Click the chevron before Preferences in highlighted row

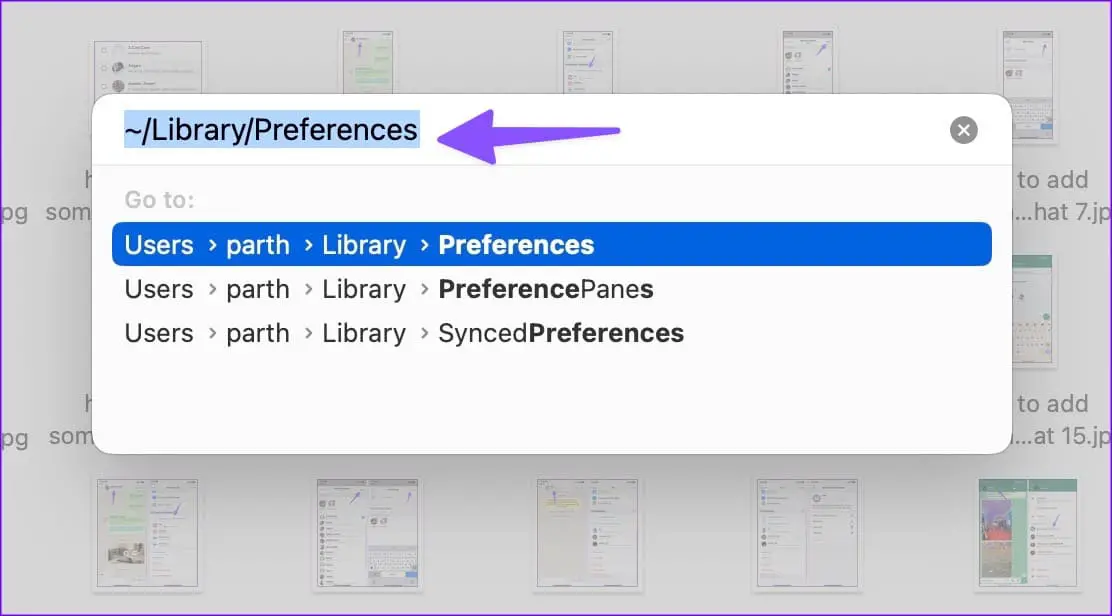click(x=424, y=245)
